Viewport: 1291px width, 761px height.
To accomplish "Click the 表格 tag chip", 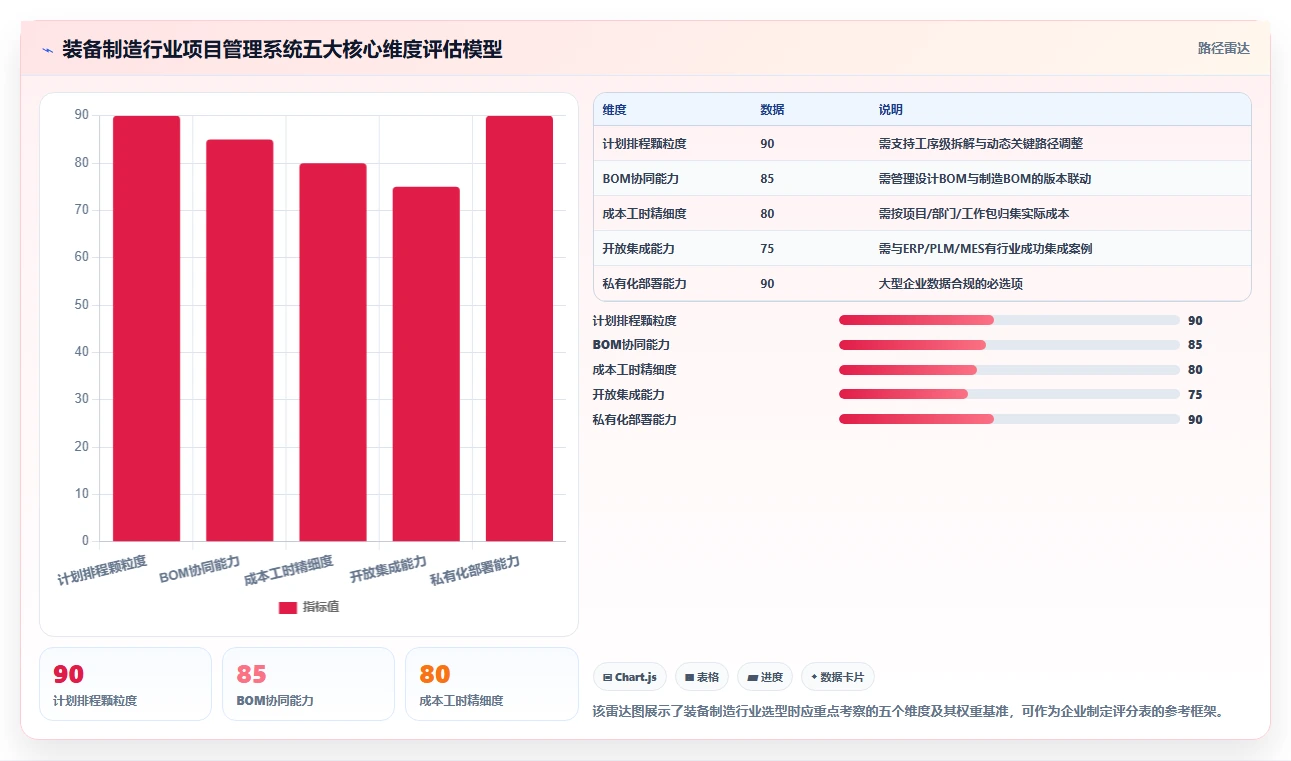I will coord(702,677).
